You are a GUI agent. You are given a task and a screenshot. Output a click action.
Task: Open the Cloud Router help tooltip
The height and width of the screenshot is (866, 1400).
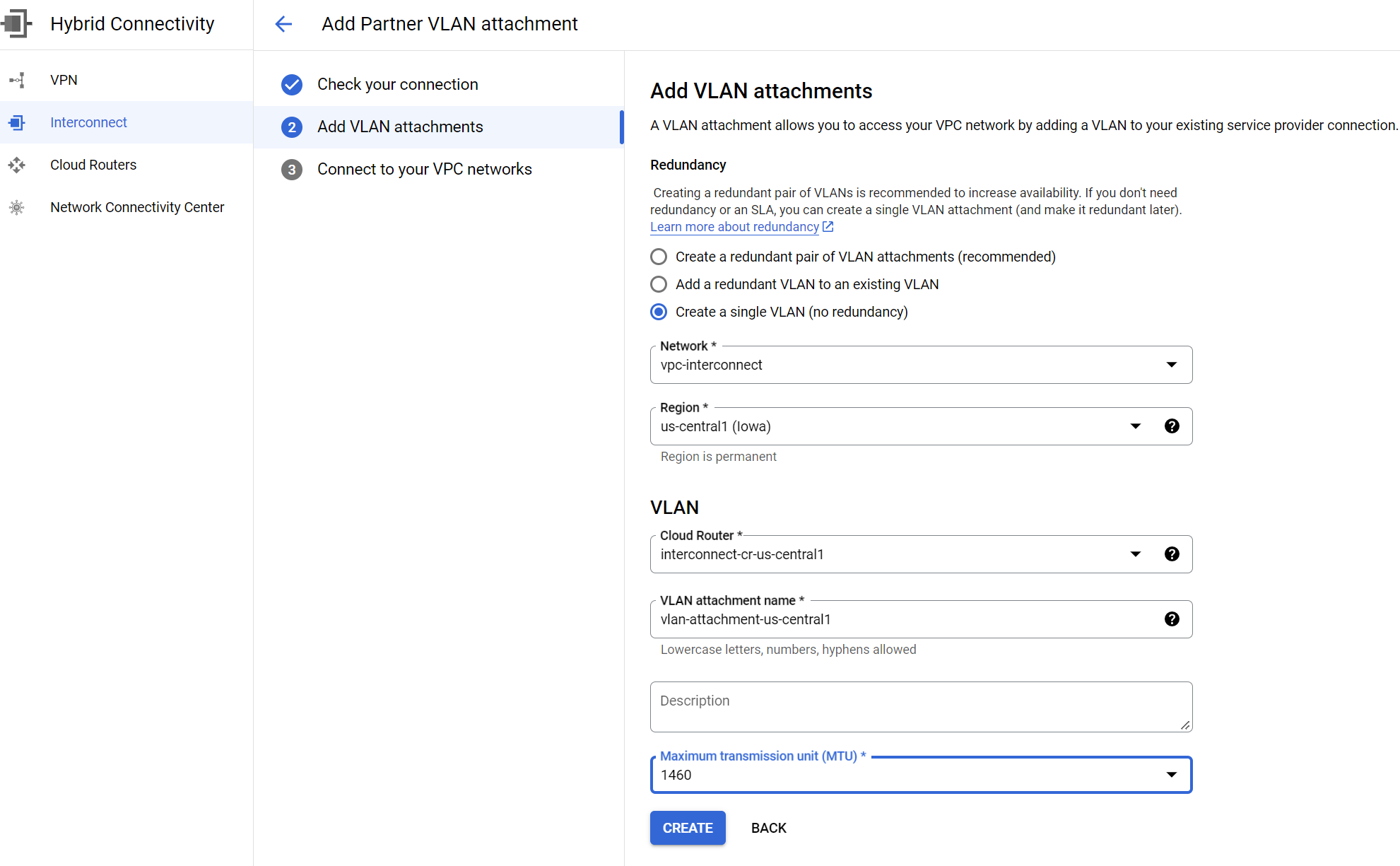(x=1172, y=554)
